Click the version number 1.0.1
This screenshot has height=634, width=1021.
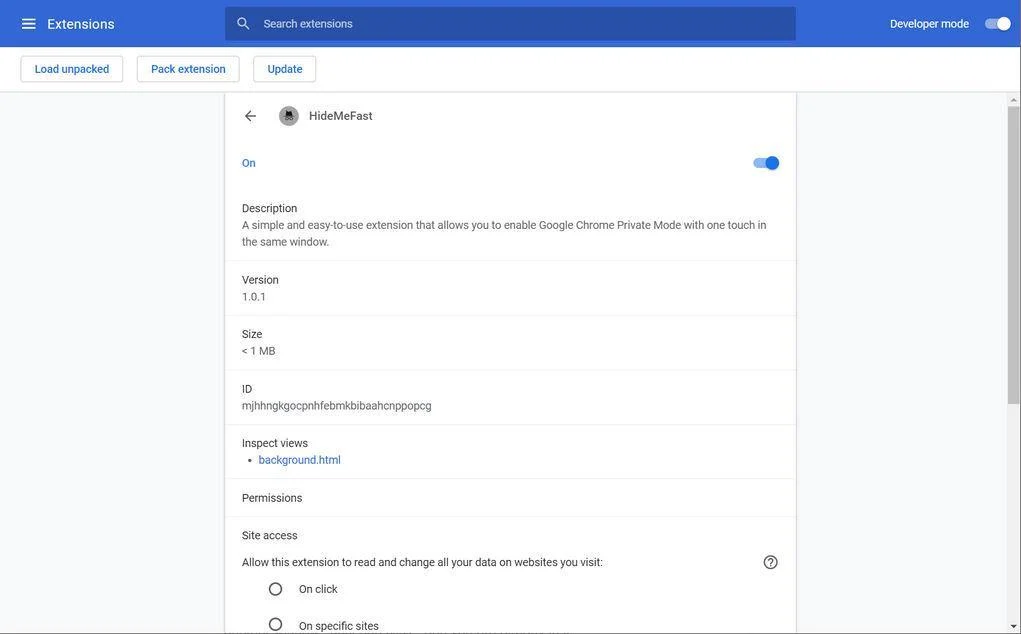253,297
